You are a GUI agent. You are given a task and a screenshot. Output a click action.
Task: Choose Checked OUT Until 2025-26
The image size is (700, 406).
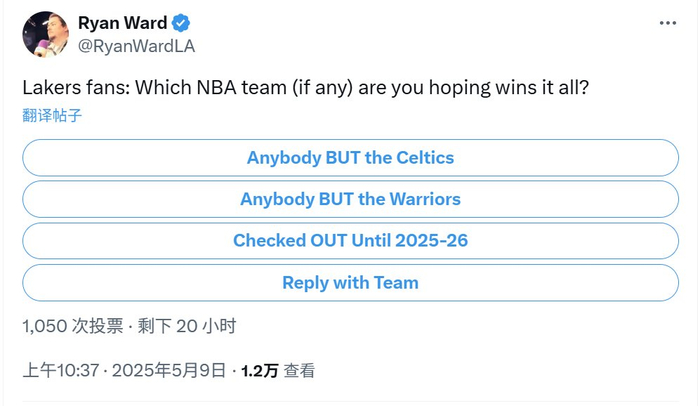(350, 241)
